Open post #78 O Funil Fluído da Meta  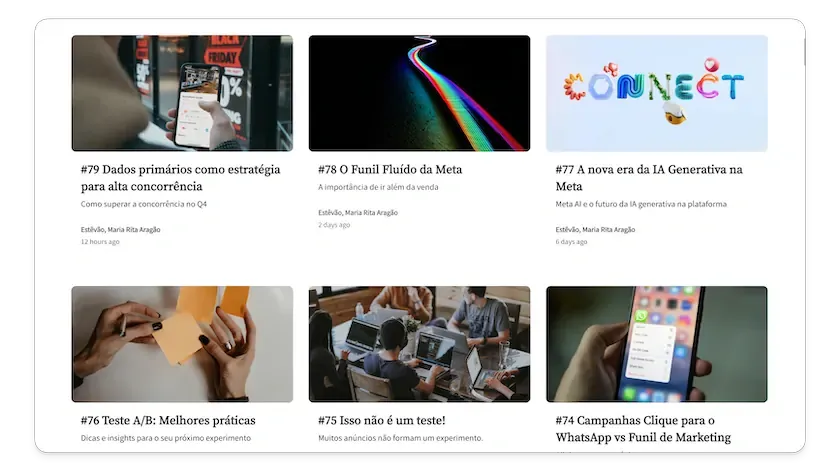390,169
